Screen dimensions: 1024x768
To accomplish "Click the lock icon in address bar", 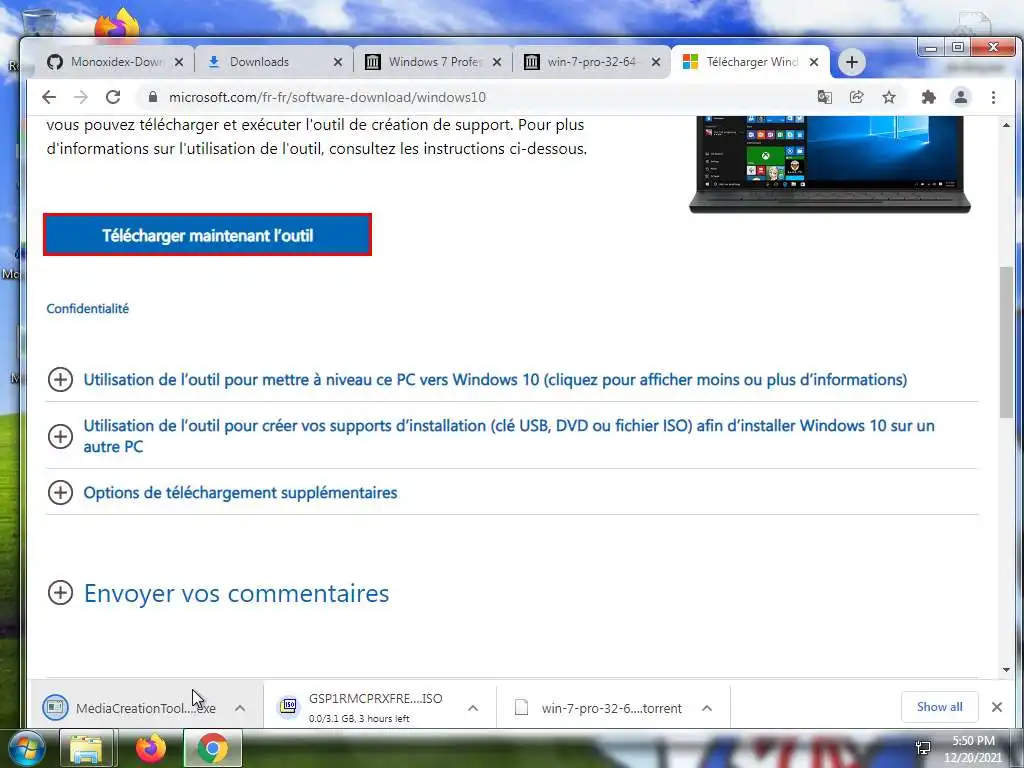I will click(153, 97).
